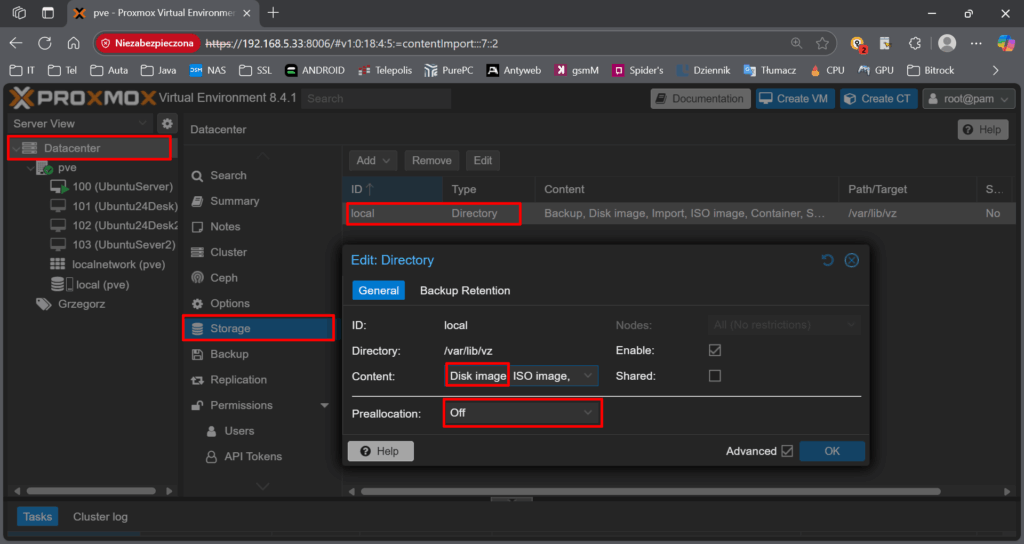Add this page to favorites star
1024x544 pixels.
[x=822, y=44]
